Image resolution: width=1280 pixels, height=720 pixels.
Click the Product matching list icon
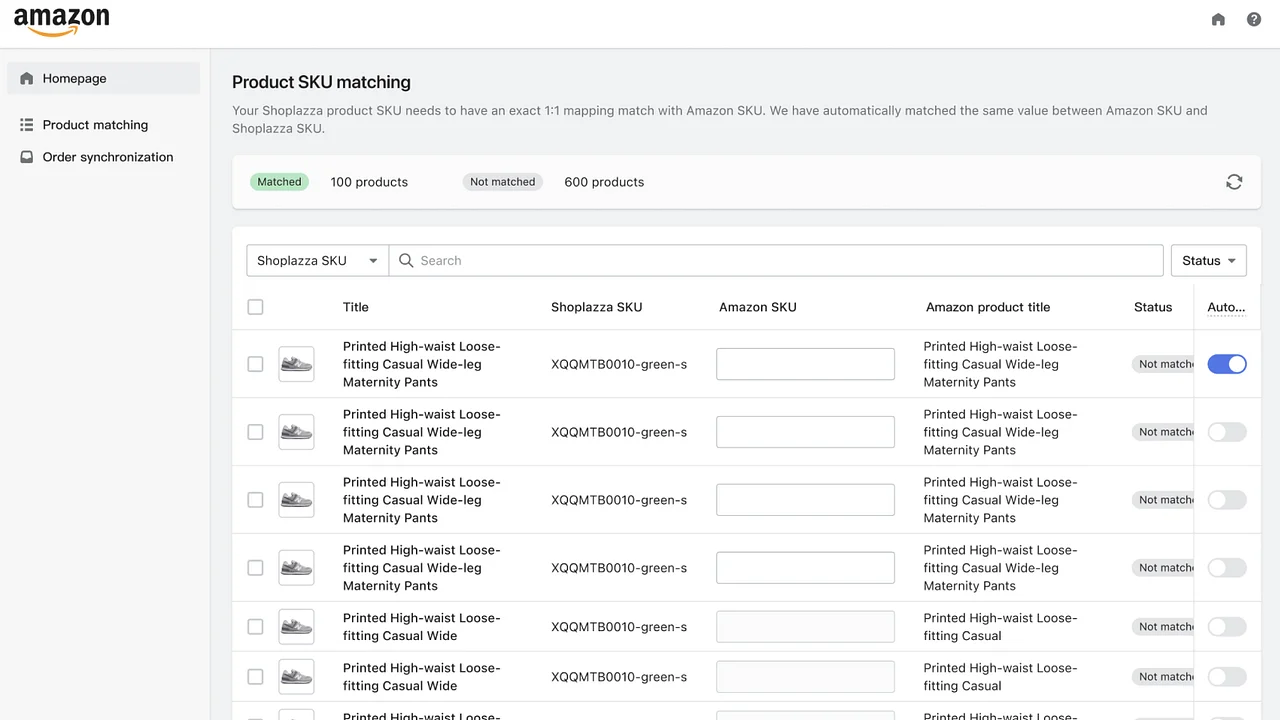point(27,125)
